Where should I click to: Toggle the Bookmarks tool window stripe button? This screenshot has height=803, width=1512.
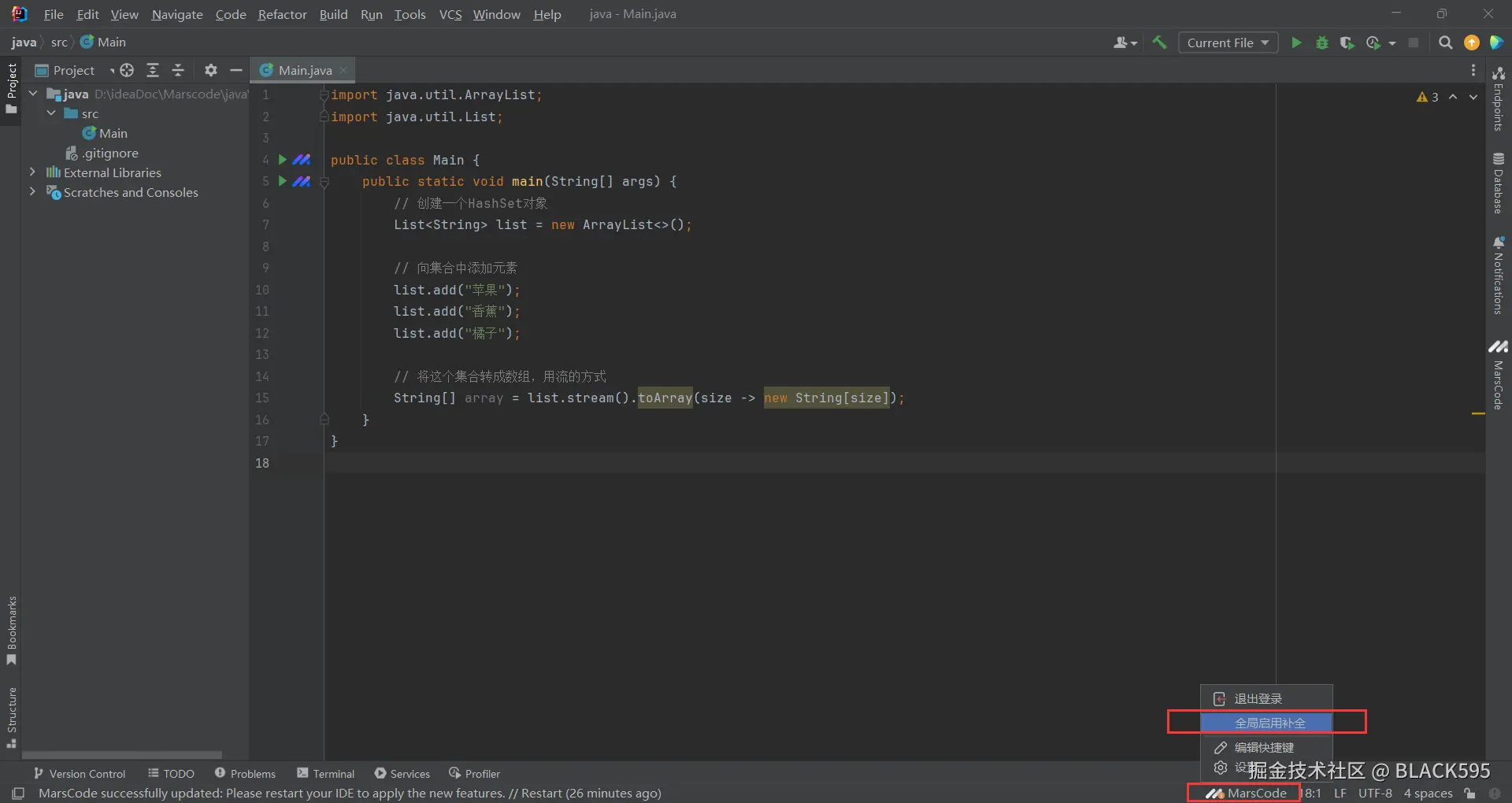(11, 631)
